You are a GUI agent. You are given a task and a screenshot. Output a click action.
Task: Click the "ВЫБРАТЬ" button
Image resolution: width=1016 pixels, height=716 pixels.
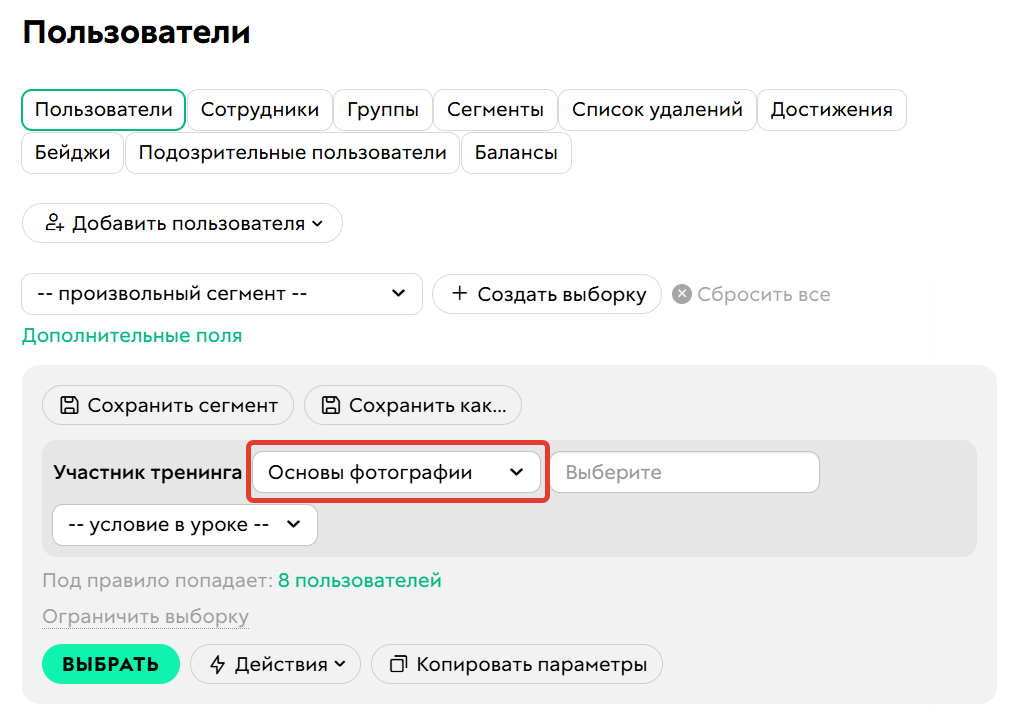pyautogui.click(x=110, y=663)
